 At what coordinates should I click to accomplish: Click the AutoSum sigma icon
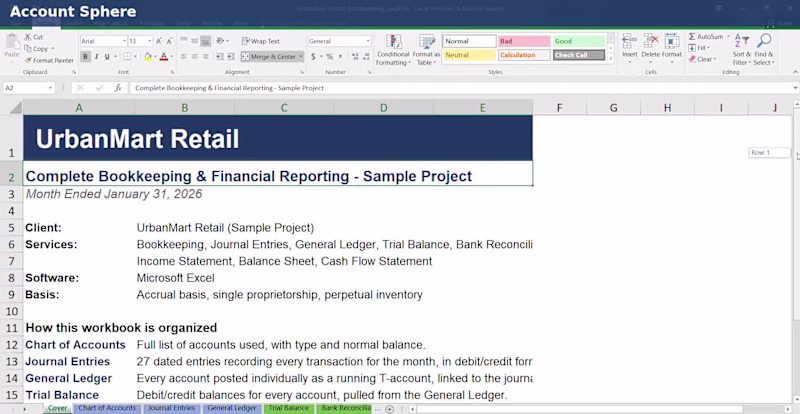point(692,37)
